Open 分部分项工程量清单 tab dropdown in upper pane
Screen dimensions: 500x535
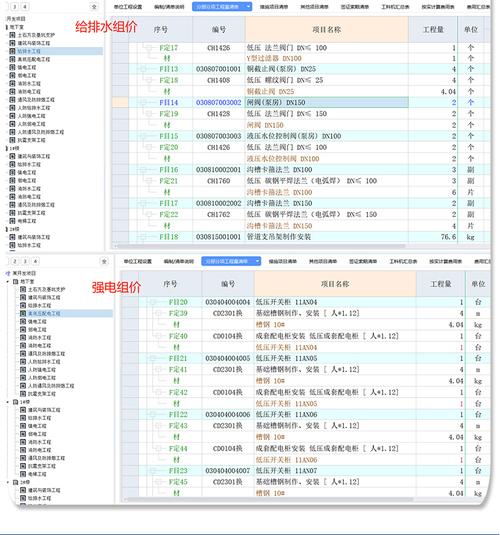tap(248, 6)
